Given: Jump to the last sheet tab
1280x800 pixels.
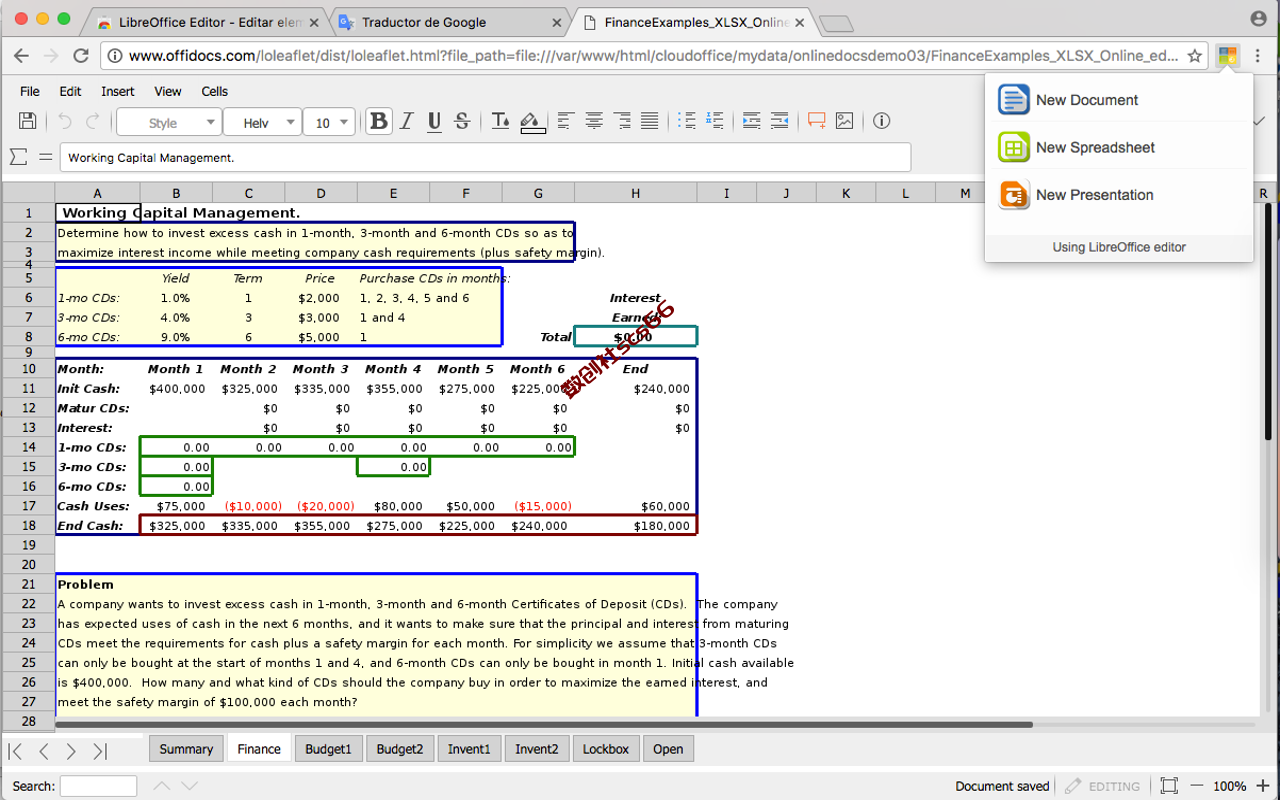Looking at the screenshot, I should (x=99, y=751).
